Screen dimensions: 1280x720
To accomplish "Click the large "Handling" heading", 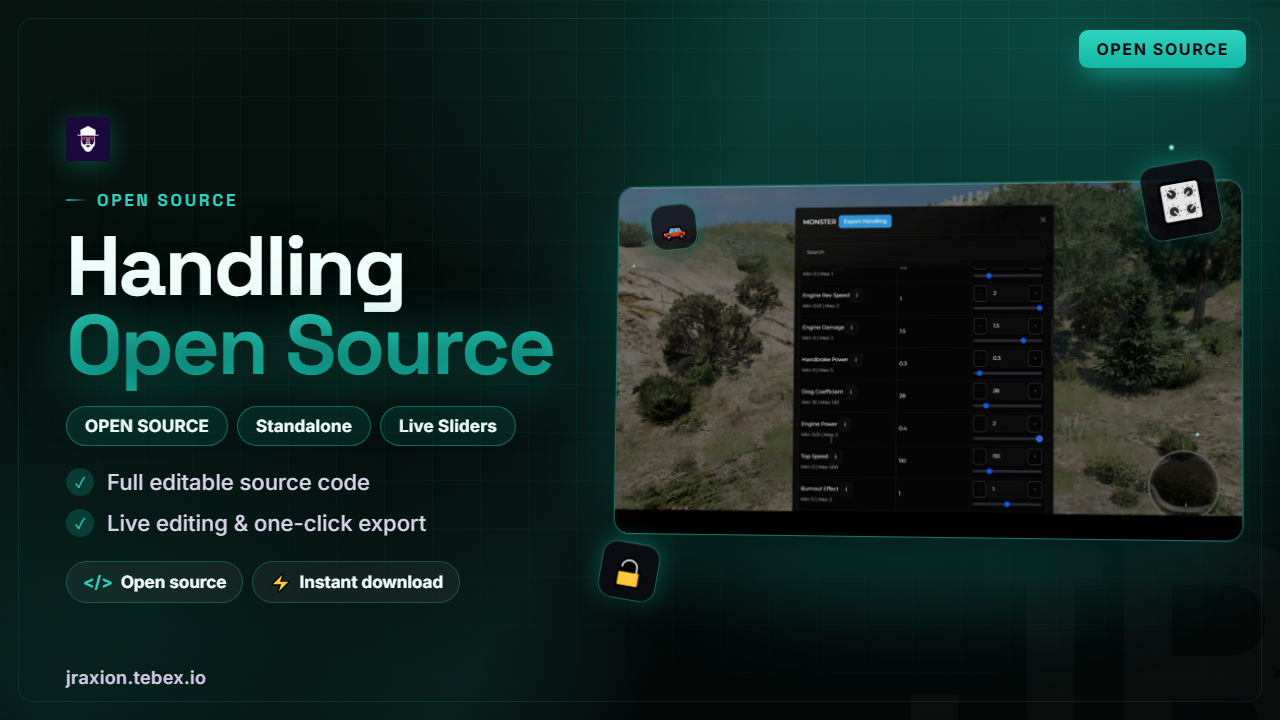I will (x=236, y=268).
